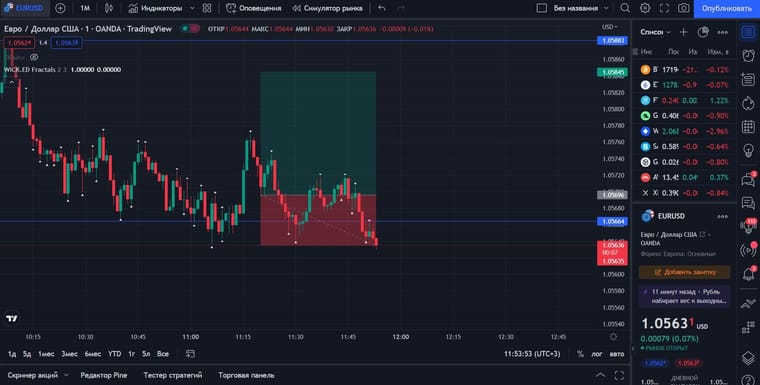Viewport: 760px width, 385px height.
Task: Open ideas lightbulb icon in sidebar
Action: 748,150
